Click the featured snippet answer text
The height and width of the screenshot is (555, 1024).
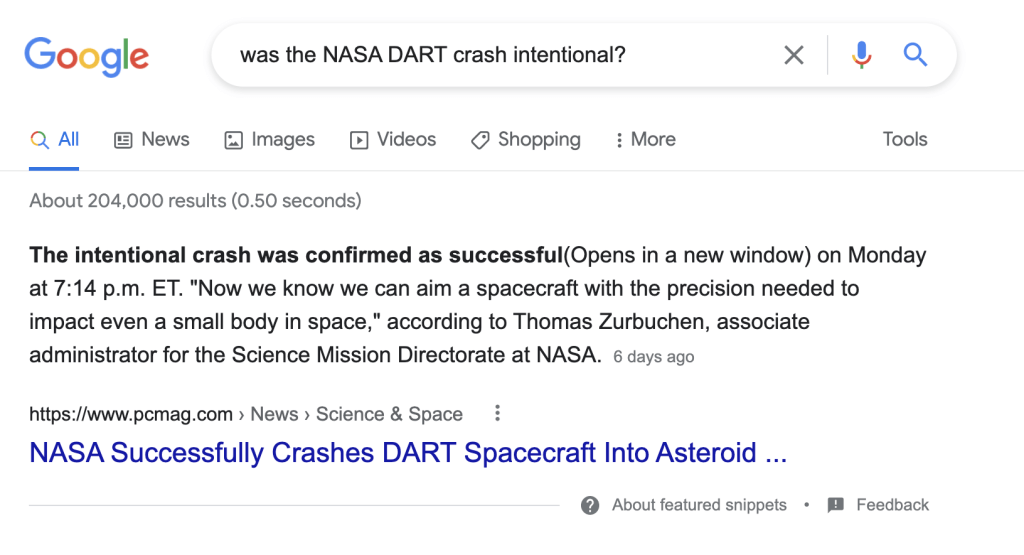tap(477, 305)
